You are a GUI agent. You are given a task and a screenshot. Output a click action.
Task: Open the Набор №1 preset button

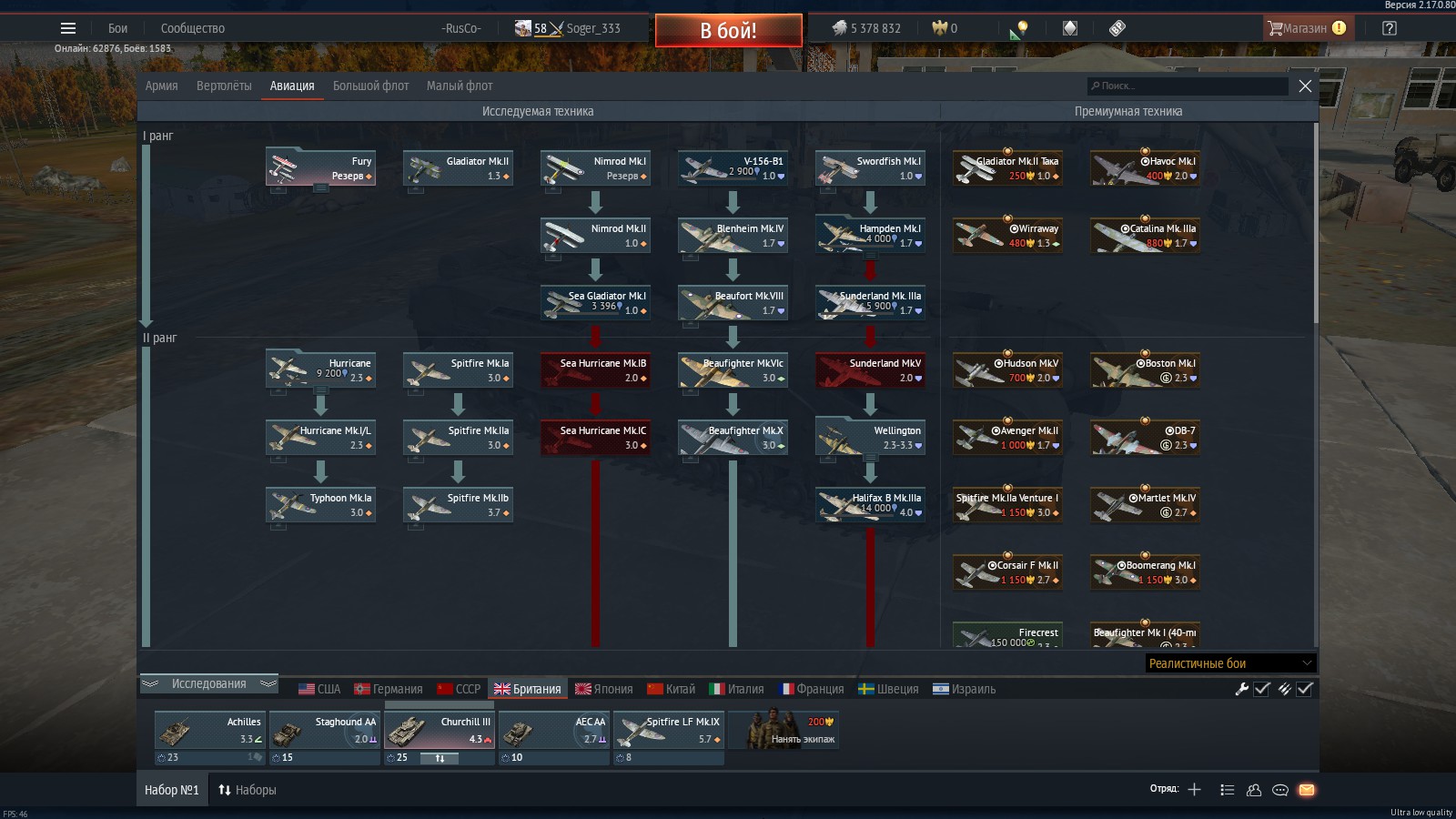tap(172, 790)
